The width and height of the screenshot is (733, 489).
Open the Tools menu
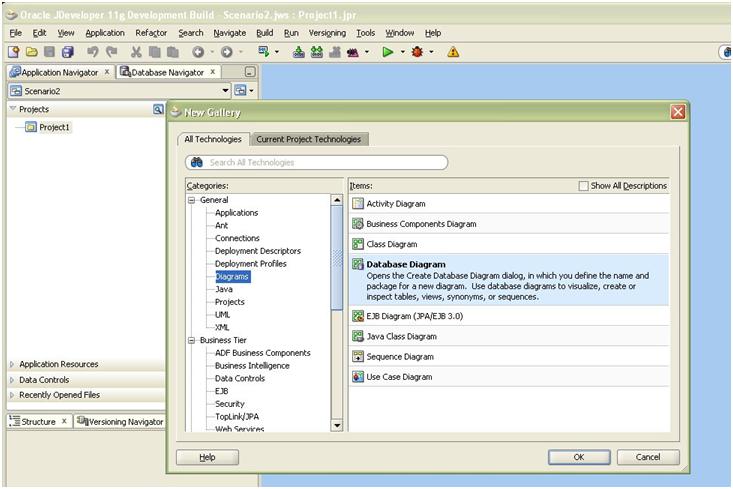coord(366,33)
